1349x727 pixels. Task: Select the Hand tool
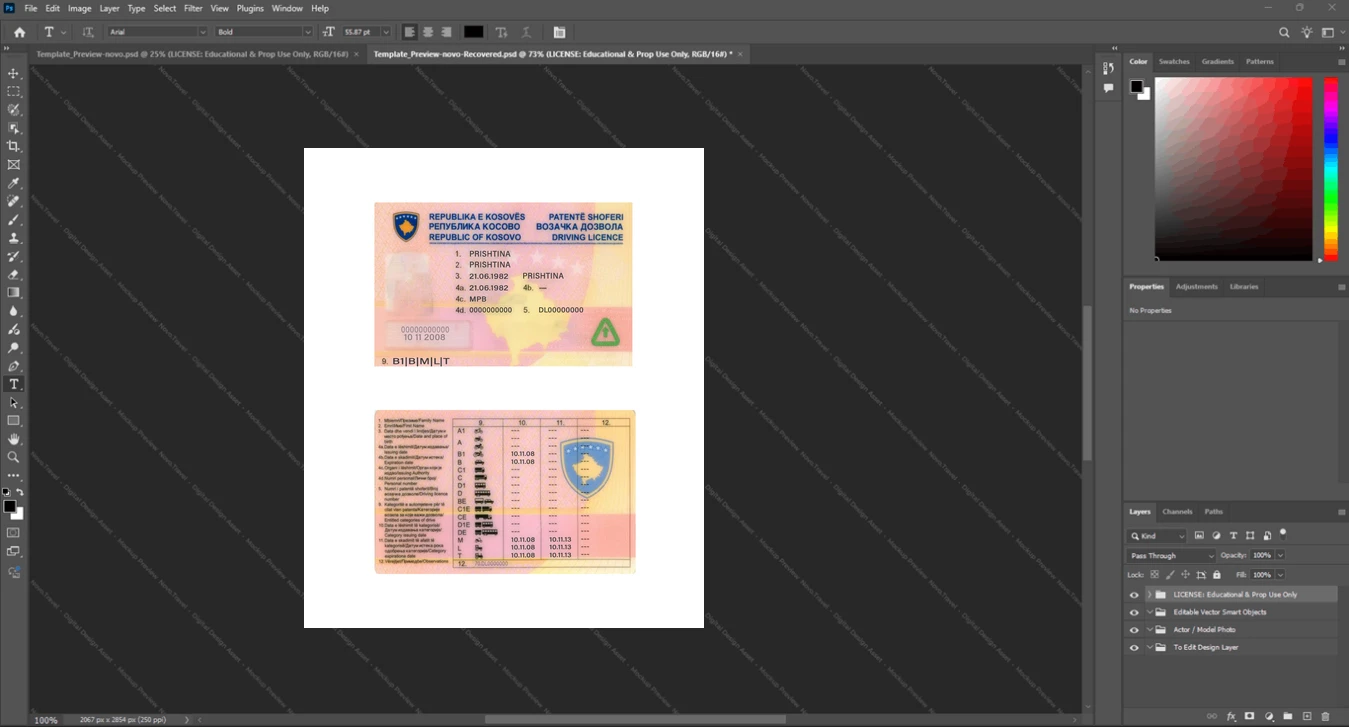(x=14, y=439)
